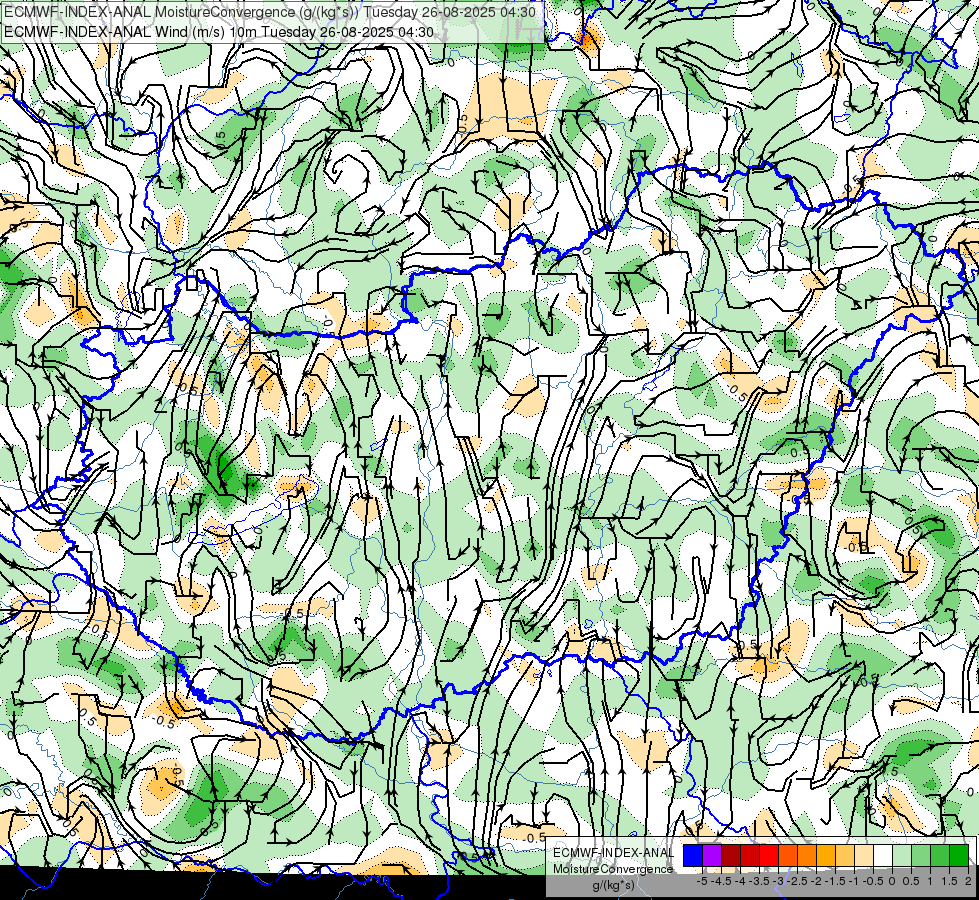979x900 pixels.
Task: Click the 1.5 tick label on legend scale
Action: 950,881
